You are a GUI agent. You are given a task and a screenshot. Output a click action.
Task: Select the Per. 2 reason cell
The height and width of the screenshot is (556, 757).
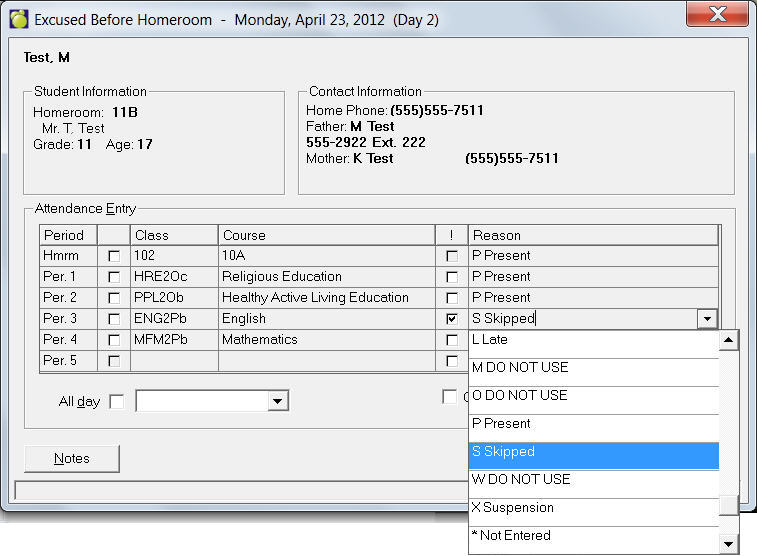tap(592, 298)
